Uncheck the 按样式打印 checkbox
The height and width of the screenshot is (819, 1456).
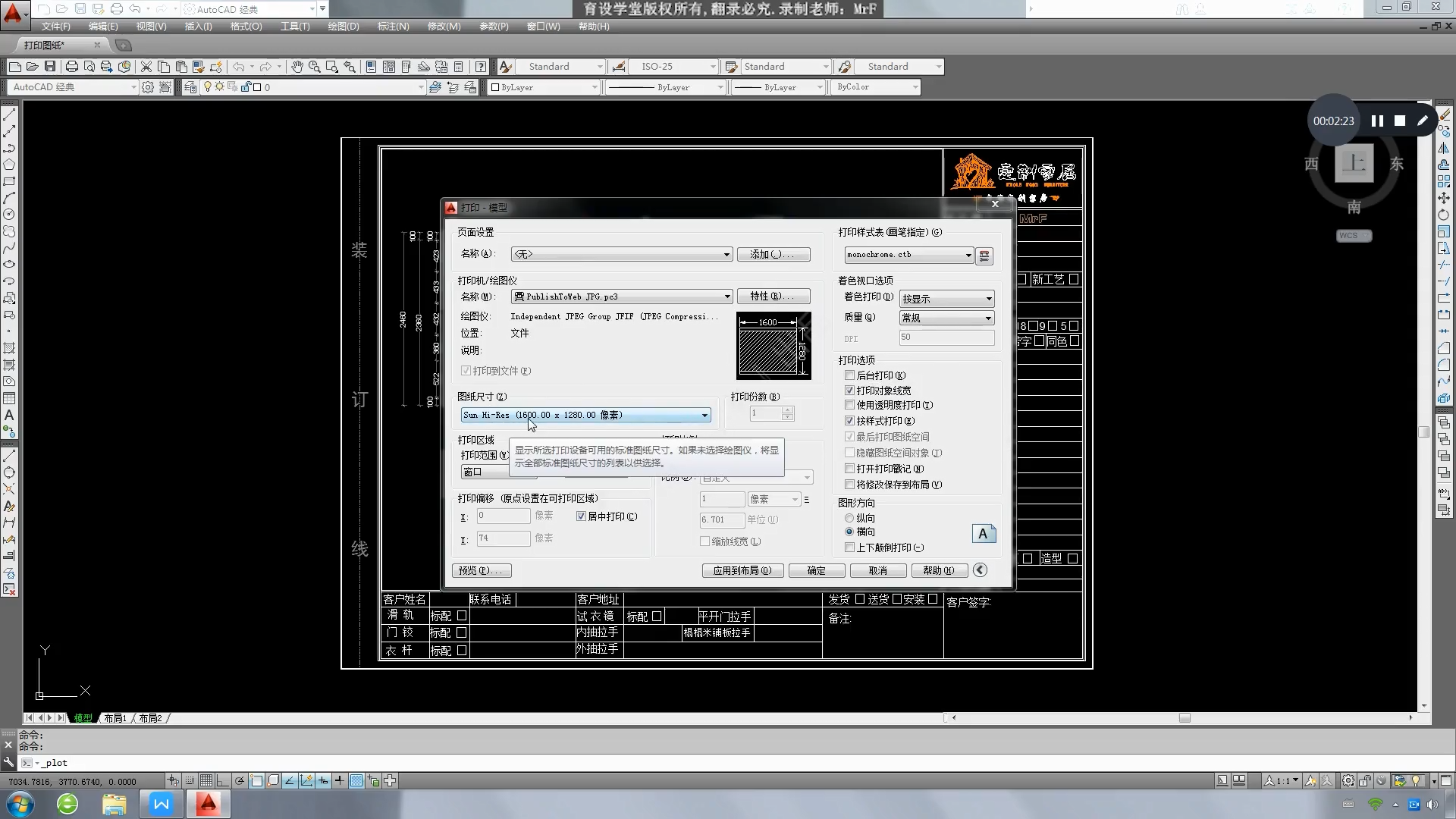tap(849, 421)
